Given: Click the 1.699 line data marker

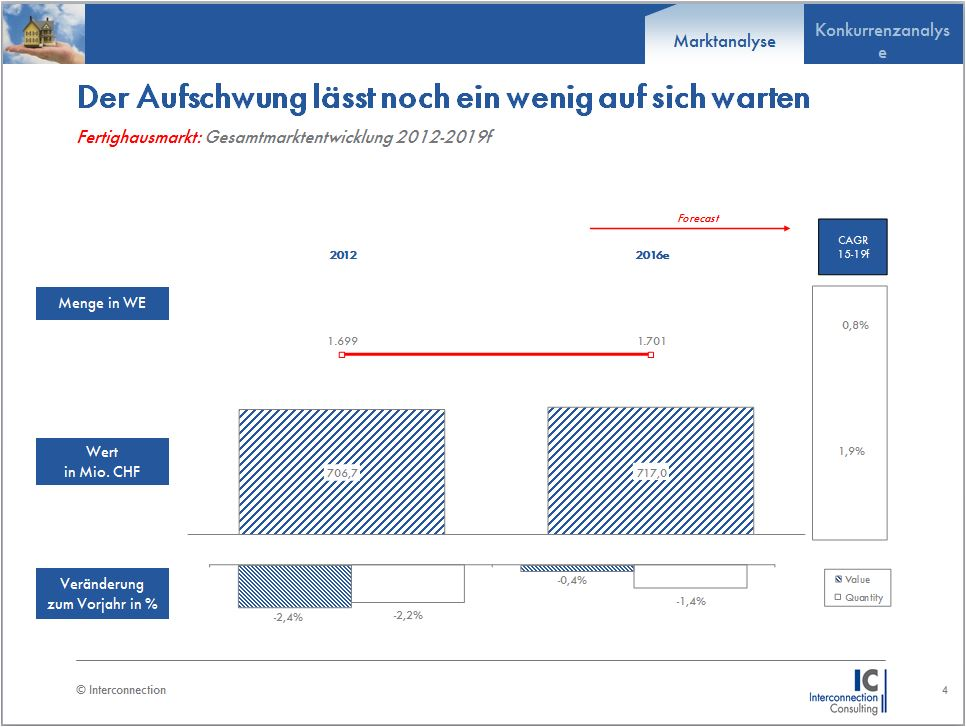Looking at the screenshot, I should coord(342,354).
